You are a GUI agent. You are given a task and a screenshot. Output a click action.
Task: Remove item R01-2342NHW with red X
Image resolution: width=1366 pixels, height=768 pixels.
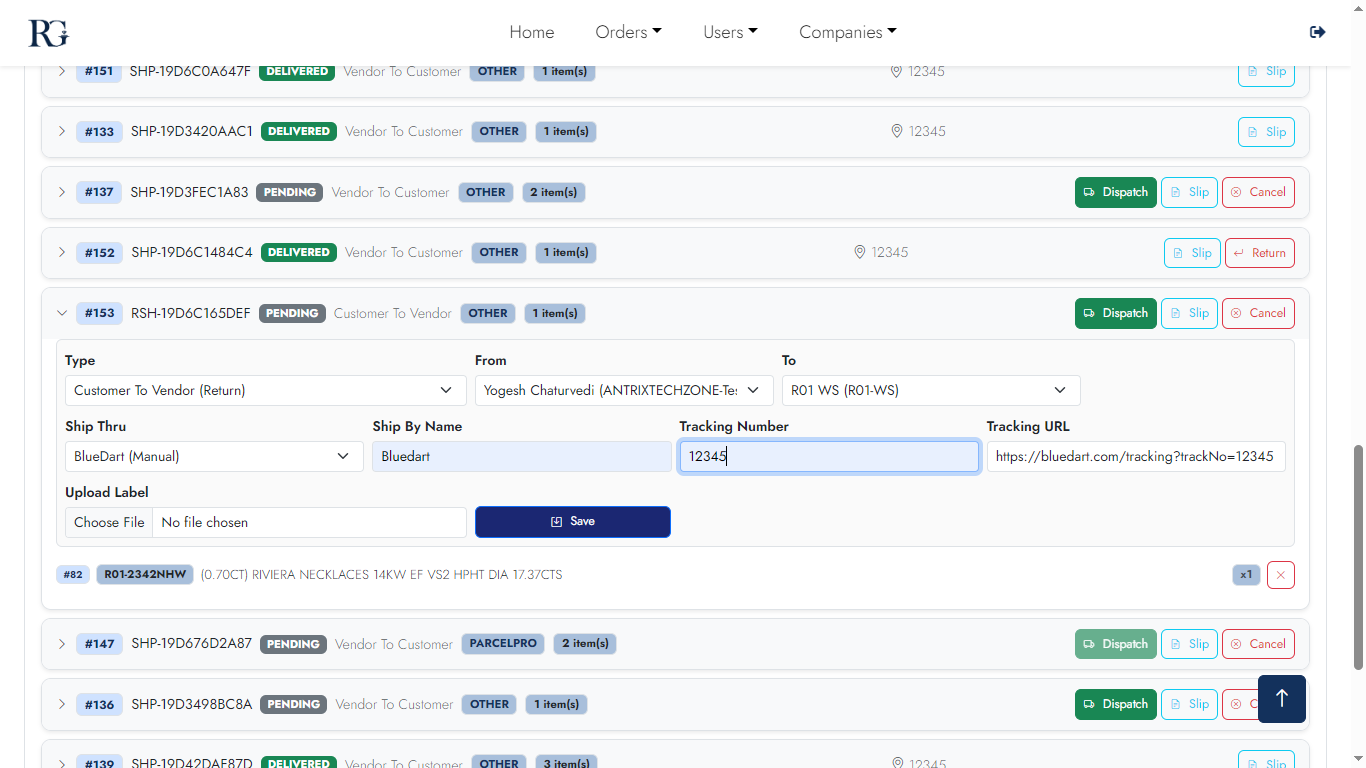coord(1280,575)
